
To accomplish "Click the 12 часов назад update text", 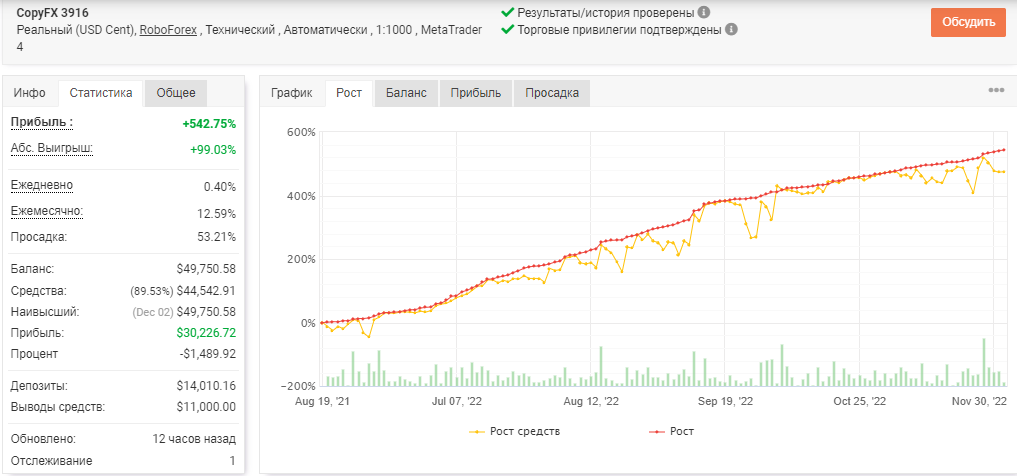I will click(194, 439).
